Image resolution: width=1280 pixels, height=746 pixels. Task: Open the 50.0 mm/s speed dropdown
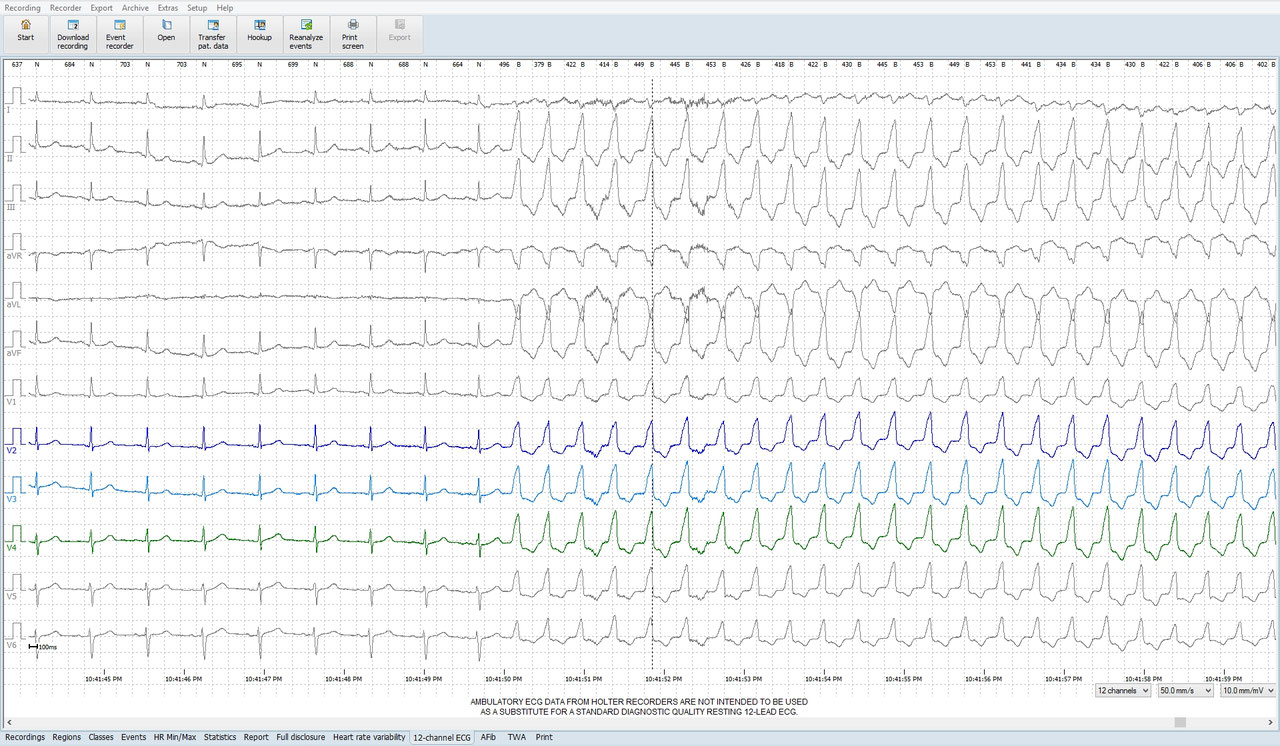tap(1185, 690)
